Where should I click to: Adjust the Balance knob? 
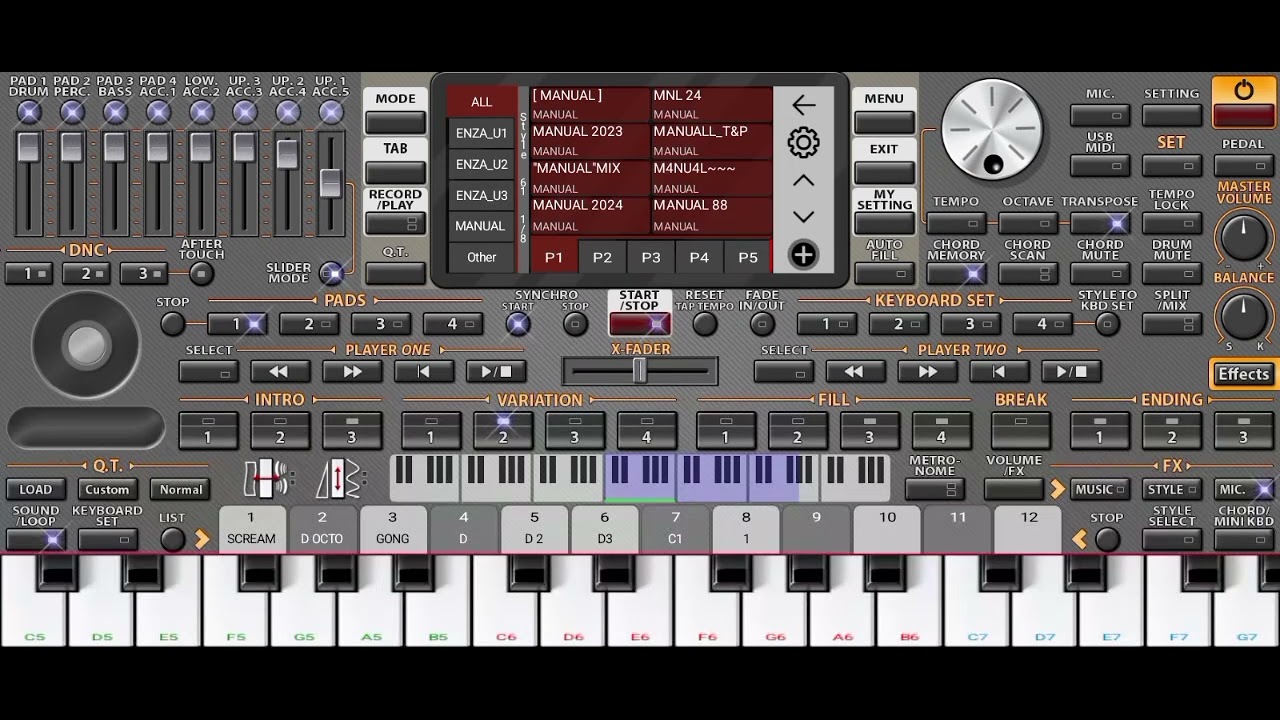coord(1244,315)
